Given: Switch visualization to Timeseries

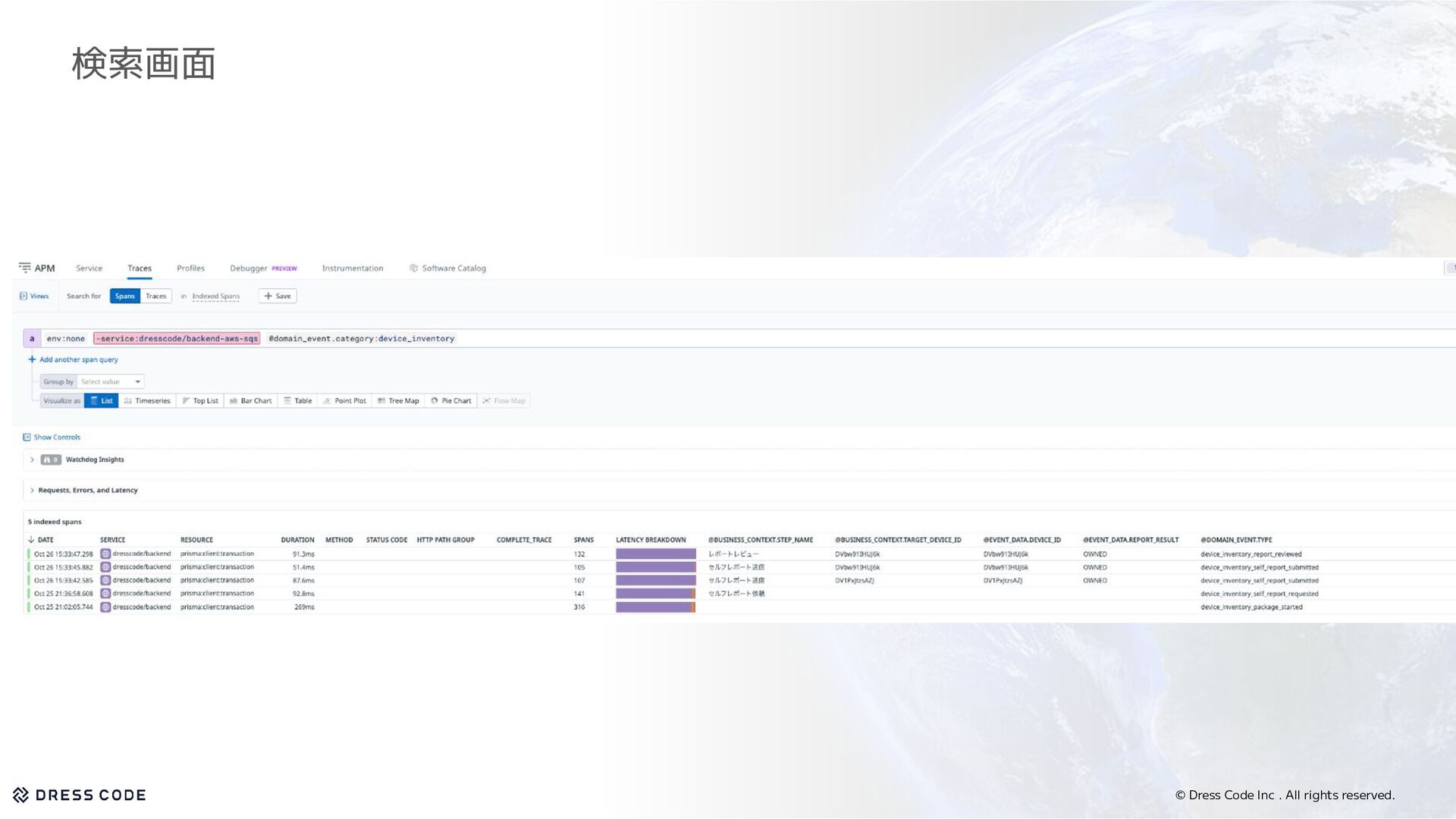Looking at the screenshot, I should point(148,401).
